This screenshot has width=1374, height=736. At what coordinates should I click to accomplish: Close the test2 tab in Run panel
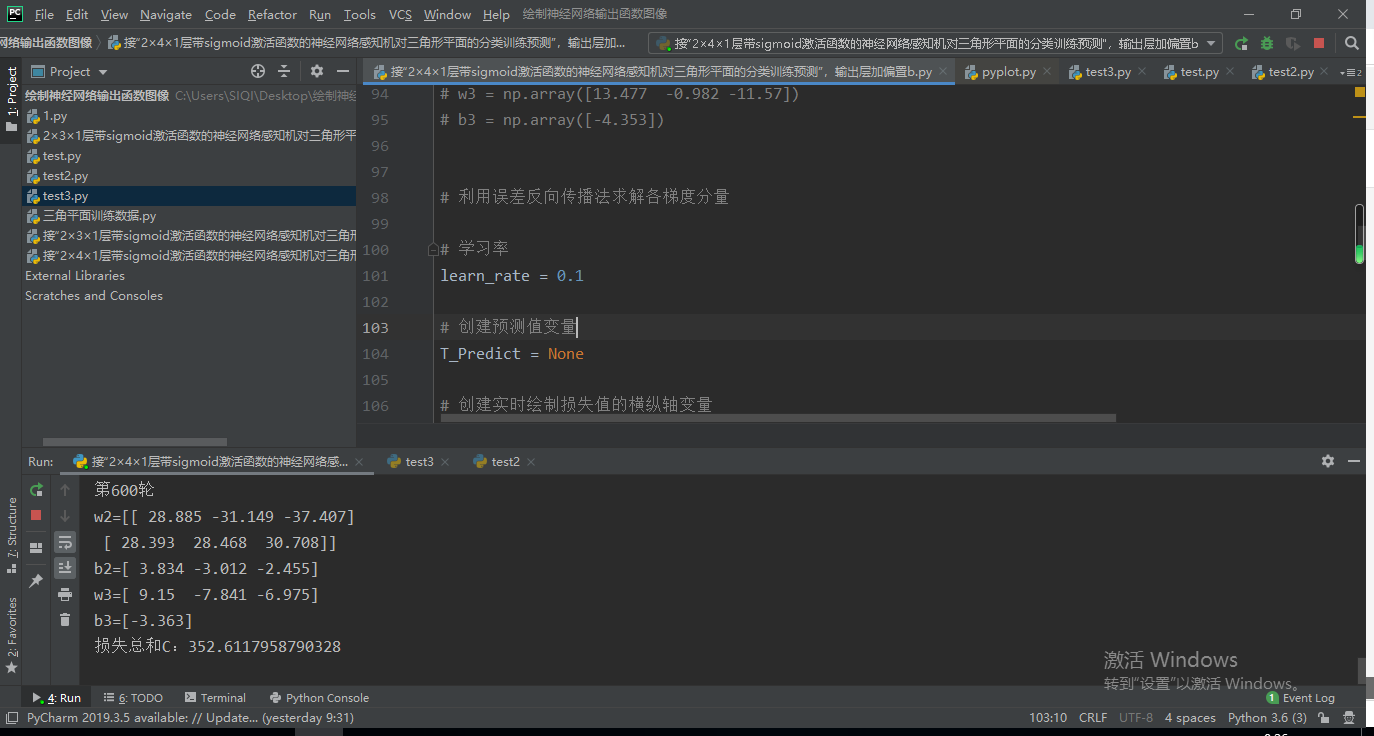click(x=531, y=462)
